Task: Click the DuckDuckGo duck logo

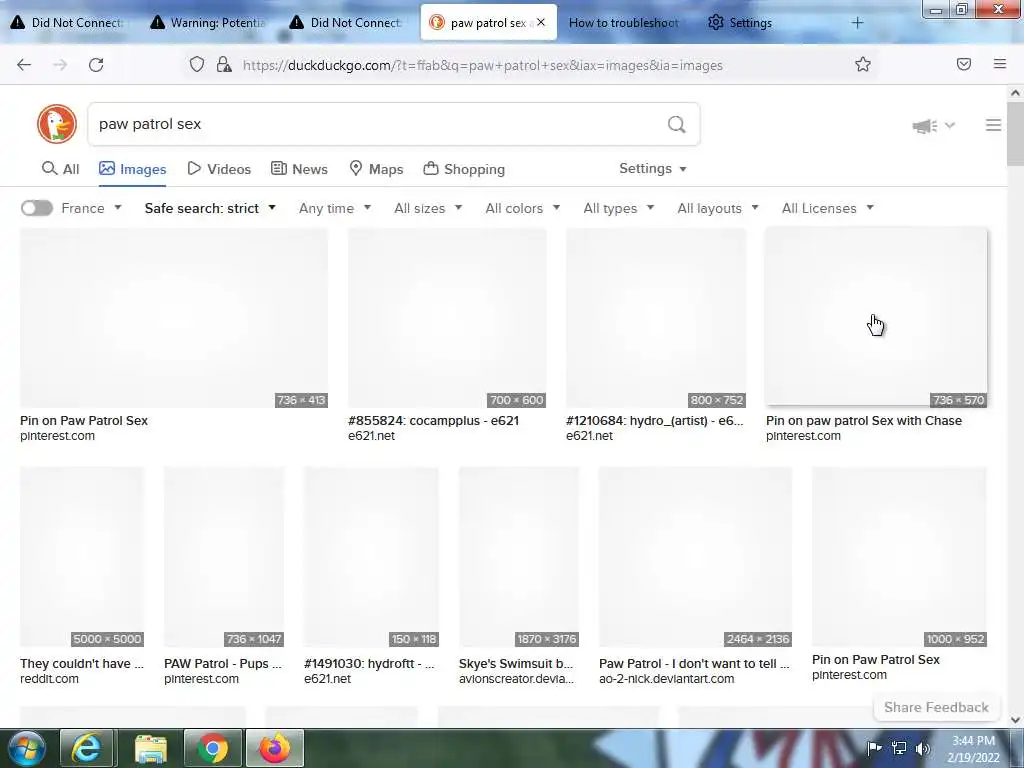Action: 57,124
